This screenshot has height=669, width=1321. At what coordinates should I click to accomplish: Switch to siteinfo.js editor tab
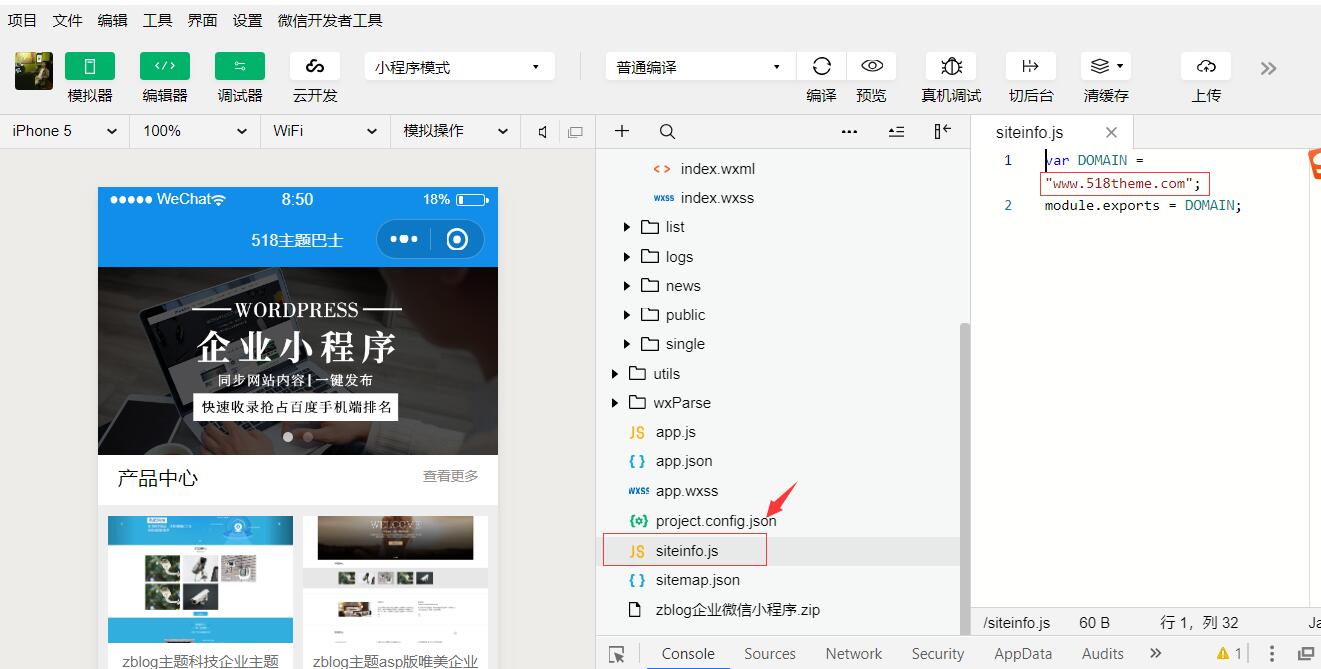pyautogui.click(x=1029, y=132)
